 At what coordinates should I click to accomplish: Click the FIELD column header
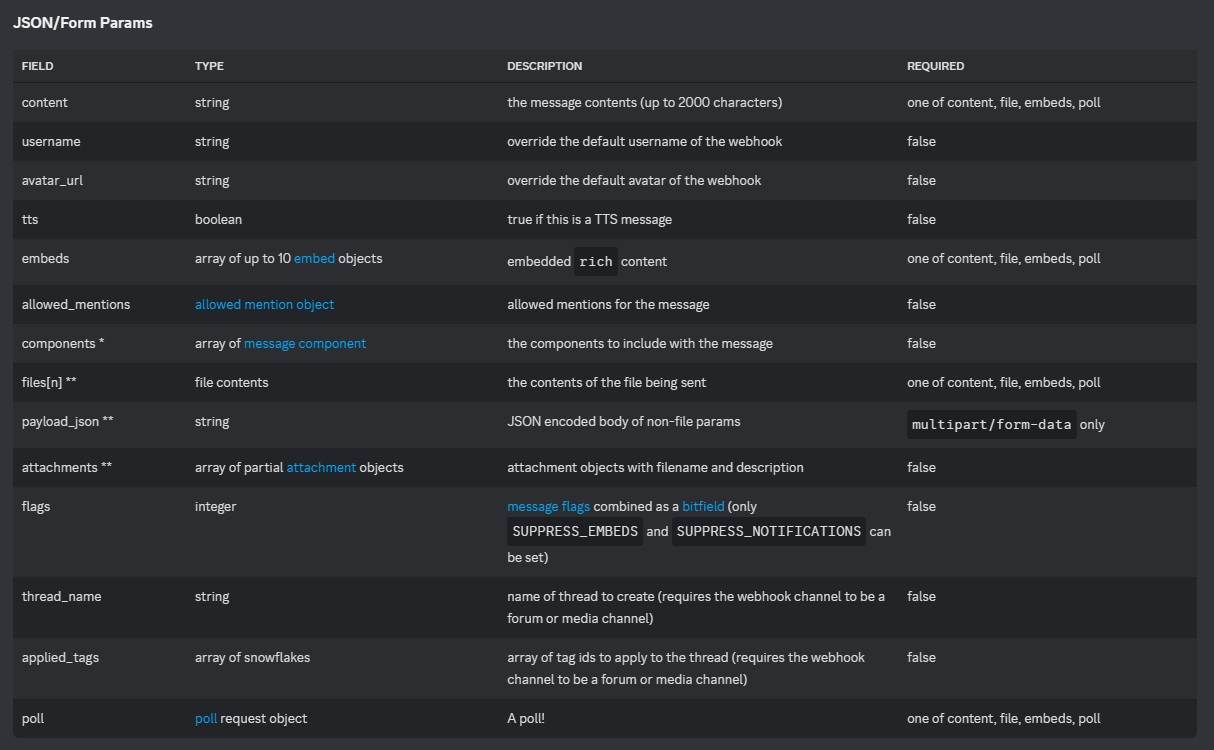tap(37, 66)
